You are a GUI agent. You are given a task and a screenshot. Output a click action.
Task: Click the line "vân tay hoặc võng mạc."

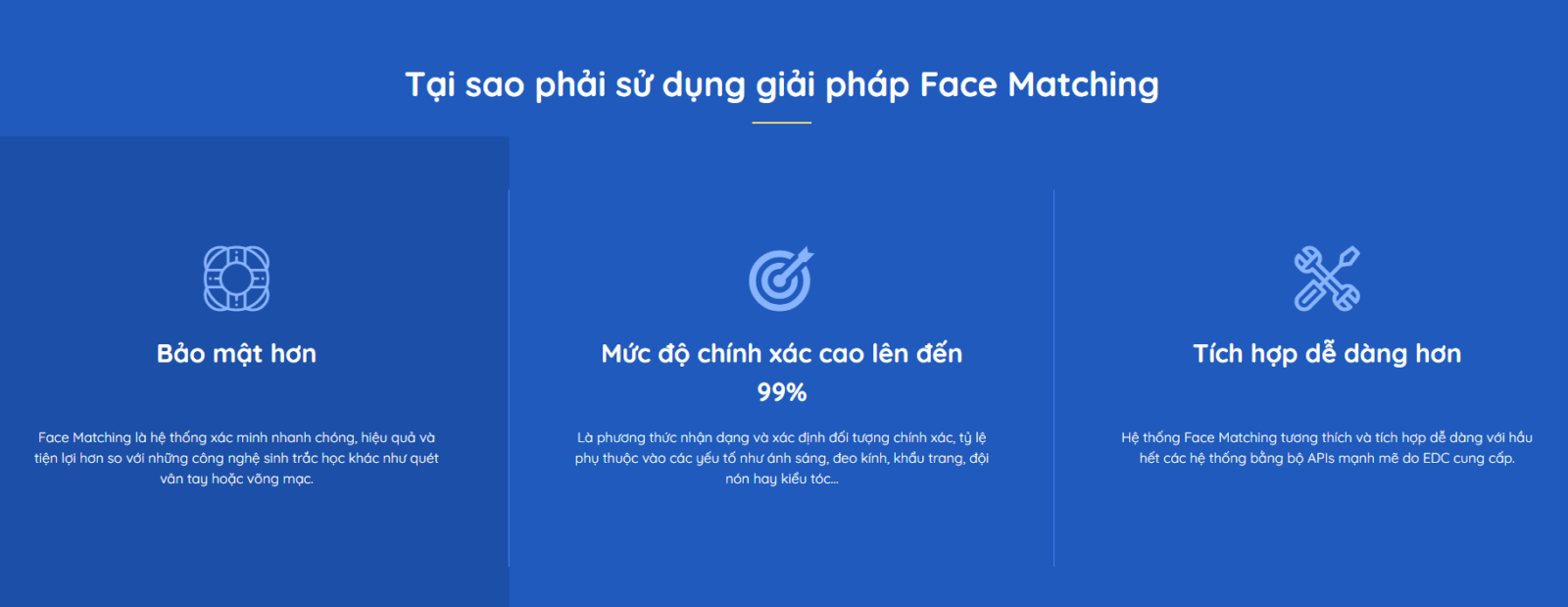[x=236, y=480]
